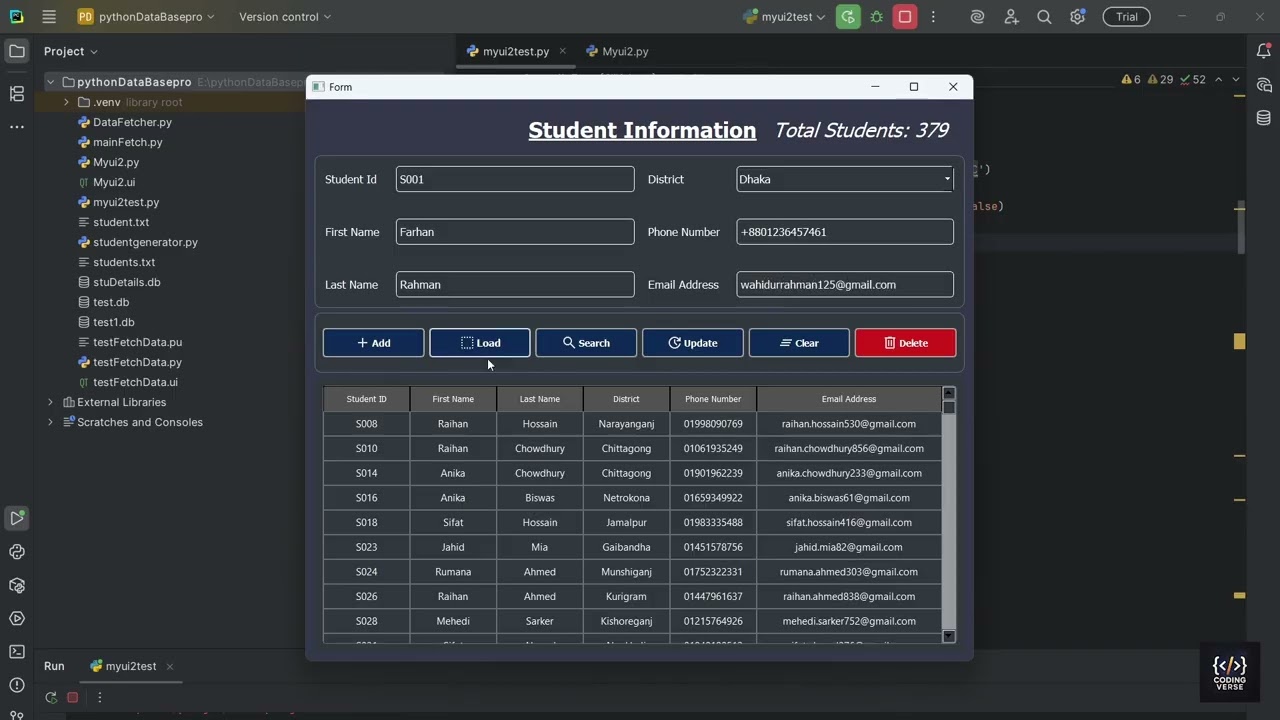Screen dimensions: 1280x720
Task: Click the District column header
Action: 626,399
